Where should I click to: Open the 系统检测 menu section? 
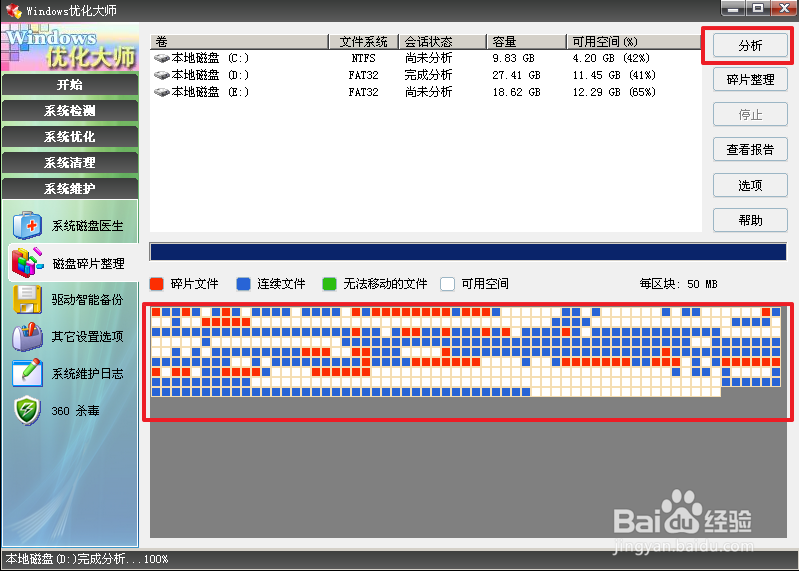point(70,111)
